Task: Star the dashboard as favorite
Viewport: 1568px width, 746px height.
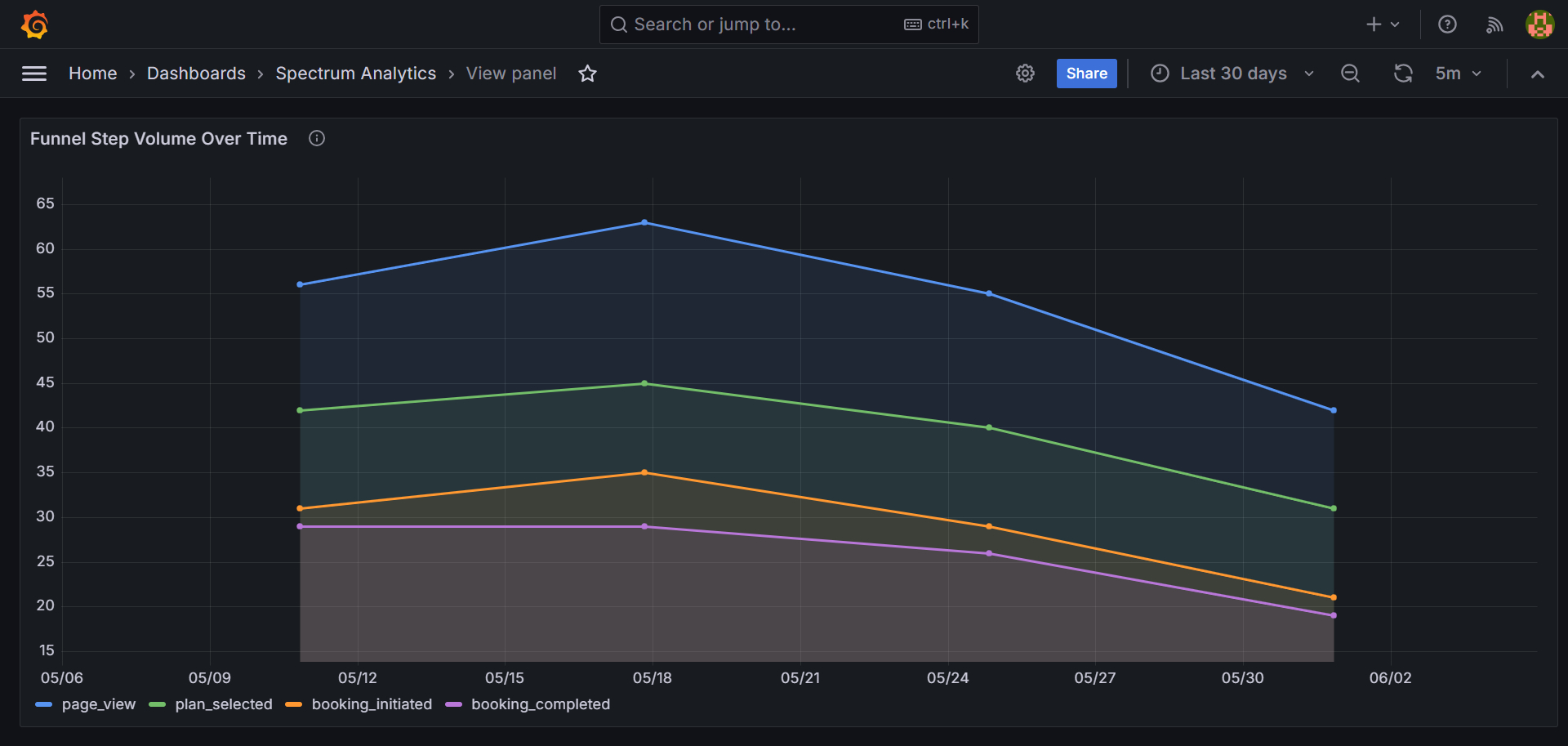Action: [x=587, y=74]
